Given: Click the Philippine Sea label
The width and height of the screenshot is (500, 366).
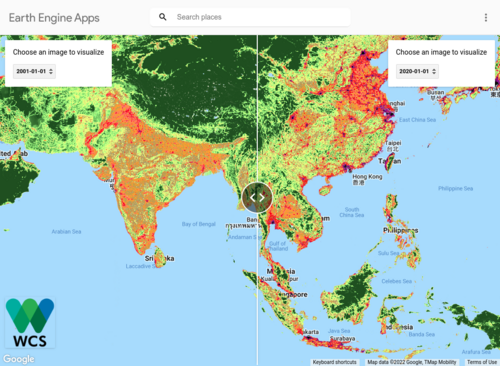Looking at the screenshot, I should [455, 189].
